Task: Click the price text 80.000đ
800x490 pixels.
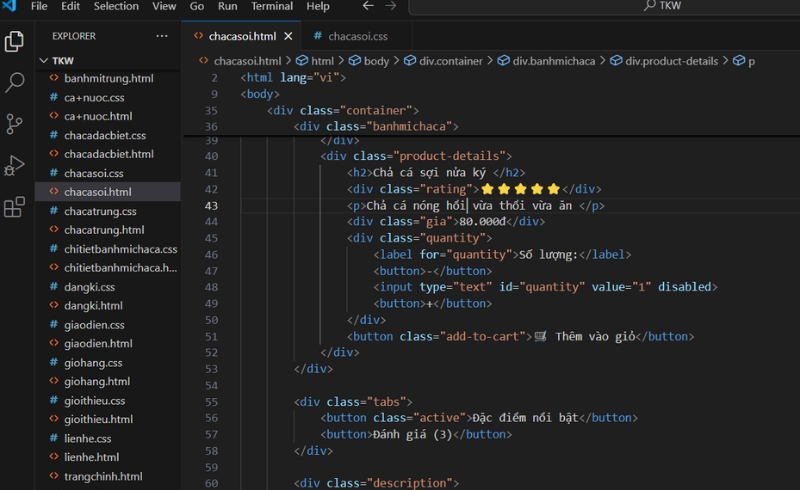Action: pos(482,222)
